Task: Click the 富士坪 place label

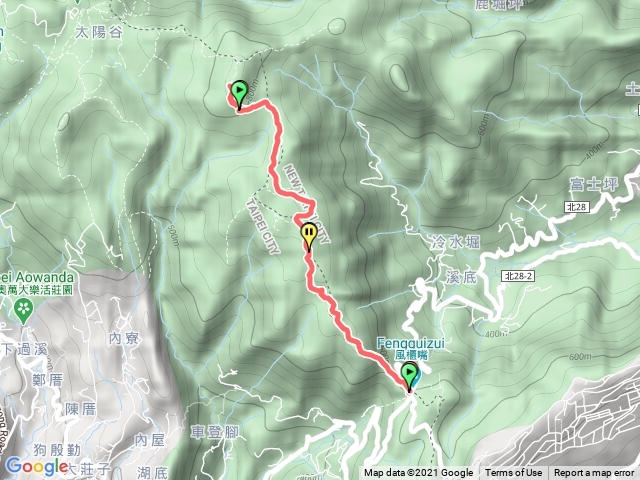Action: [594, 184]
